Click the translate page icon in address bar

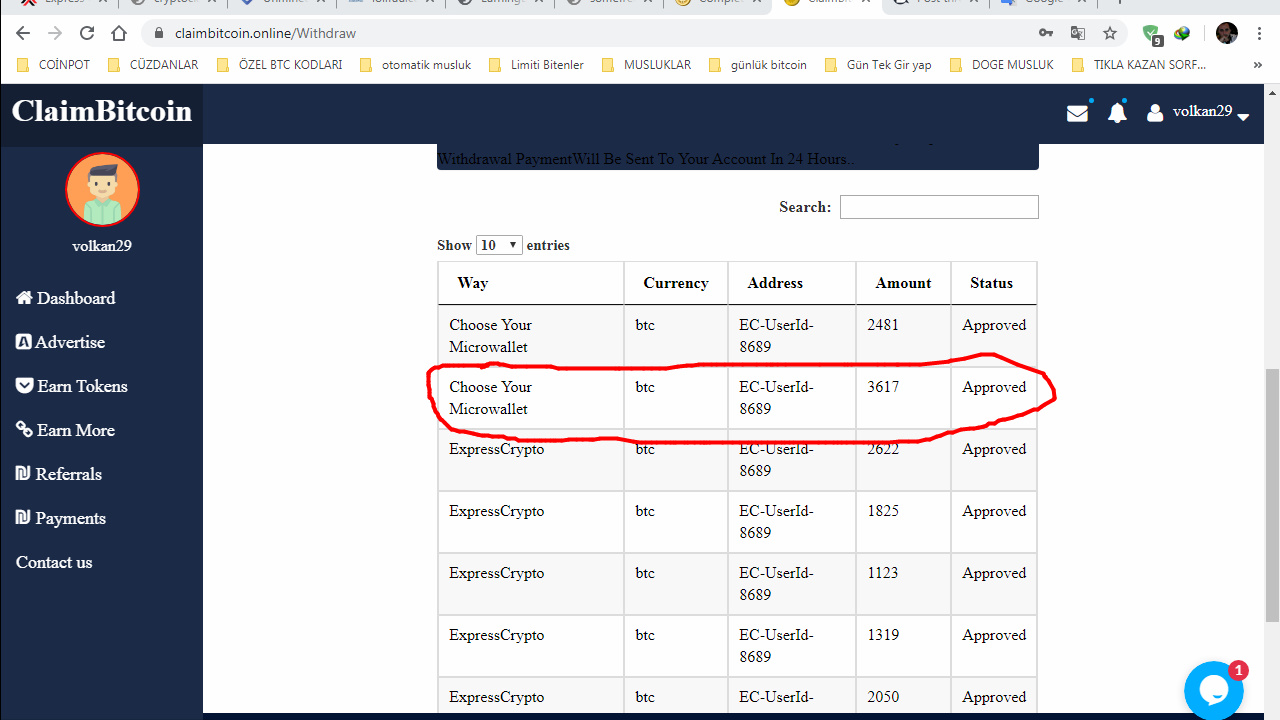tap(1078, 33)
